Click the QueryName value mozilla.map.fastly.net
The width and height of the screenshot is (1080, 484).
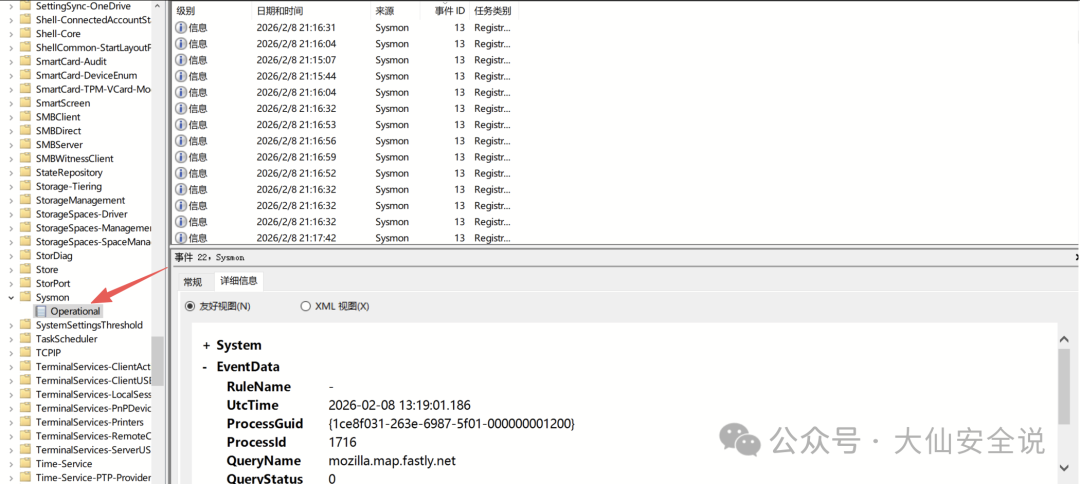coord(392,461)
